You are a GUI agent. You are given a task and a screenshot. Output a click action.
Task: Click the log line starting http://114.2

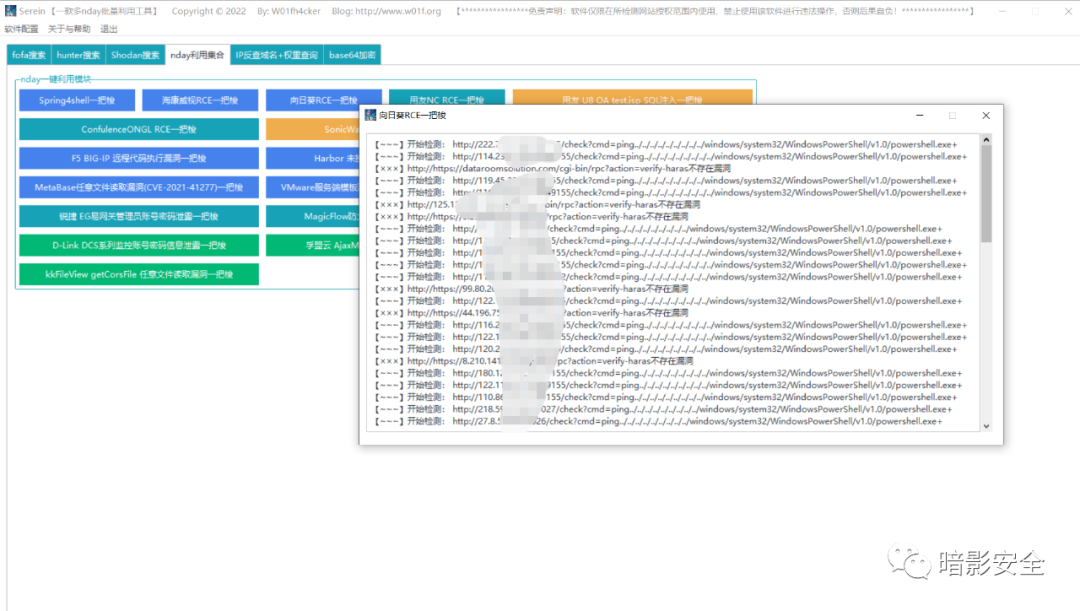(x=671, y=156)
